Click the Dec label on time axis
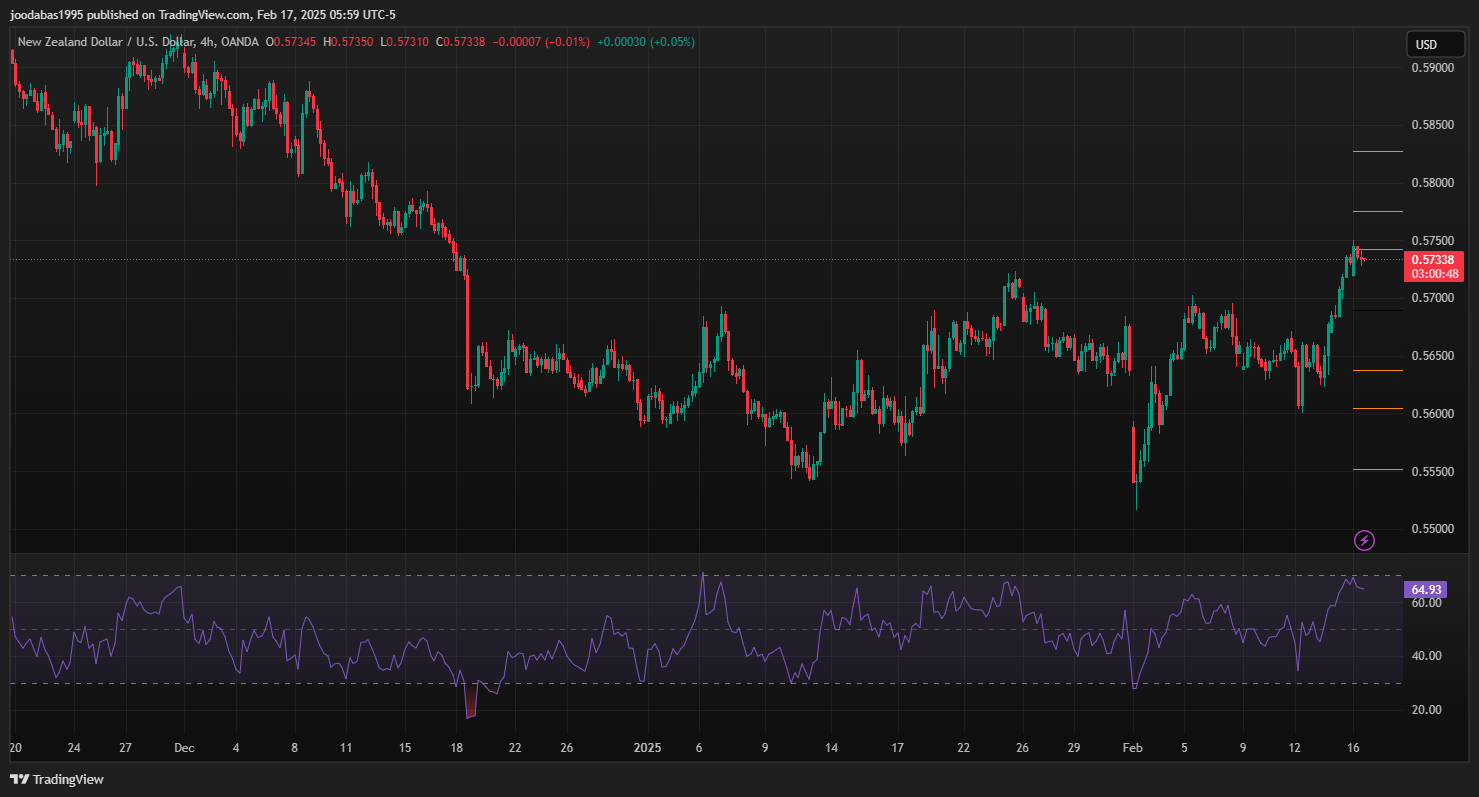This screenshot has height=797, width=1479. (x=184, y=748)
